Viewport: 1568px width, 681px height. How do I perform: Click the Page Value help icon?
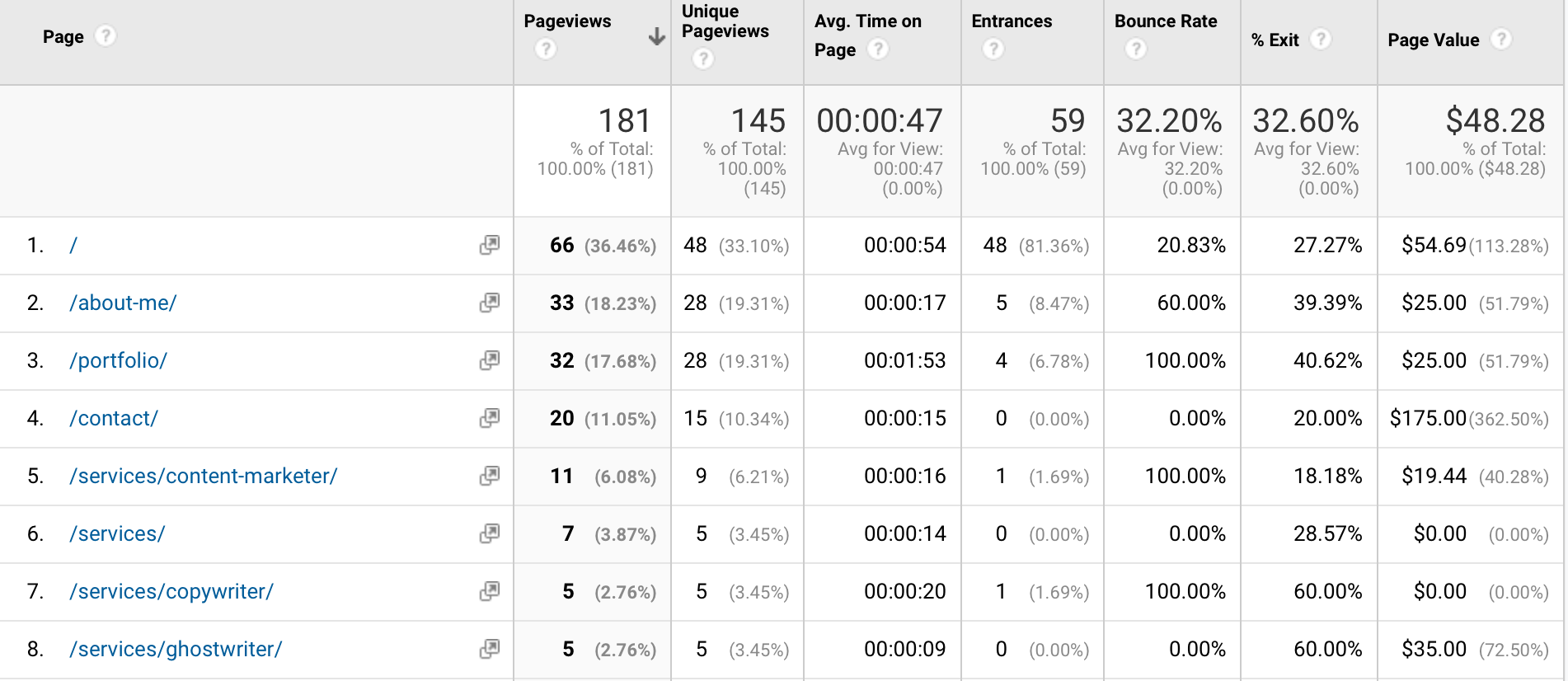coord(1503,40)
